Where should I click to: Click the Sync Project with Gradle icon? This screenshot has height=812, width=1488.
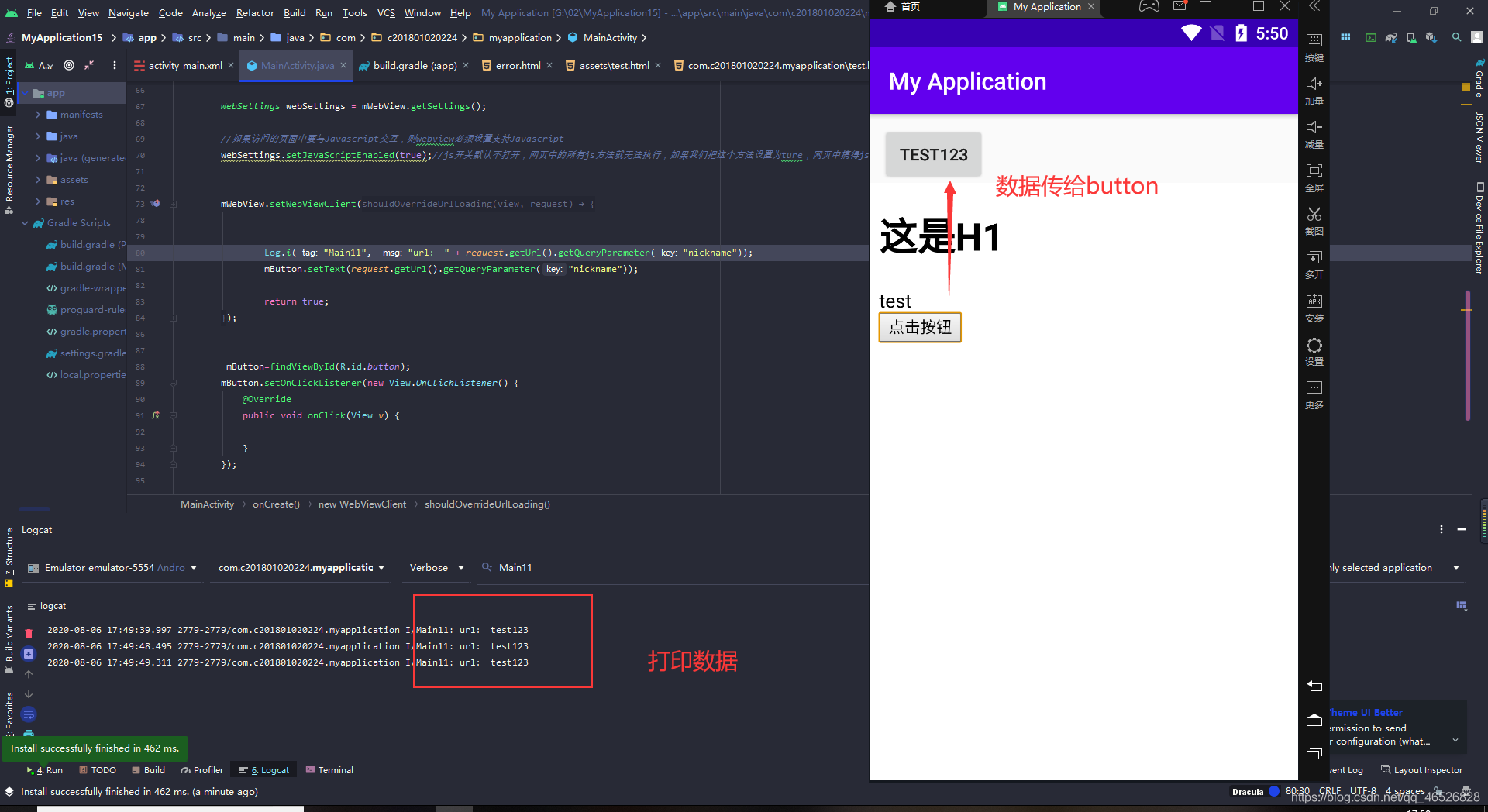(1392, 37)
